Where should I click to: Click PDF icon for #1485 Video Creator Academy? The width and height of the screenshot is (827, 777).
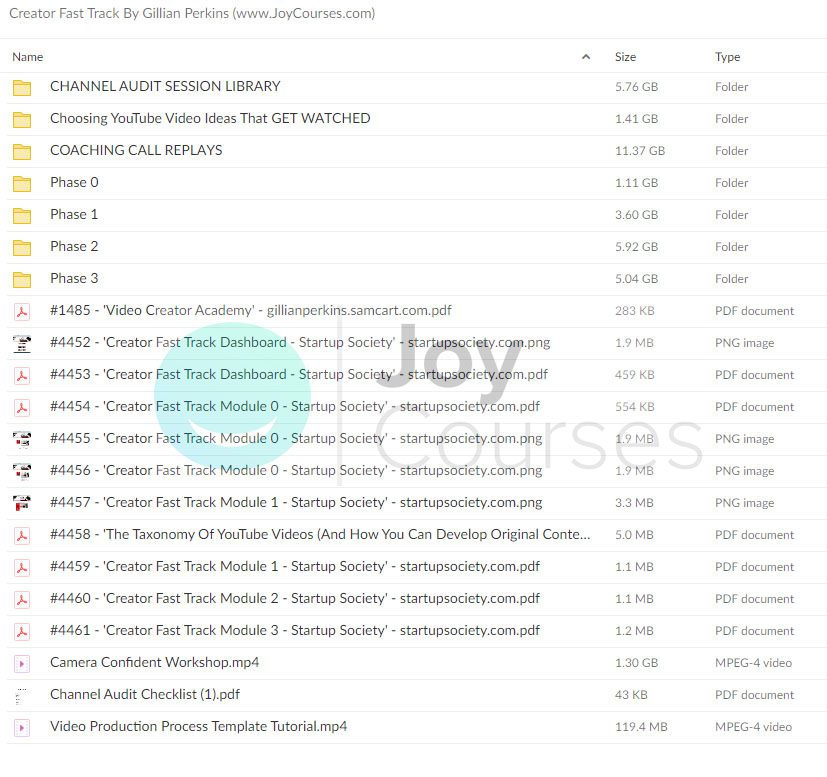(x=22, y=312)
